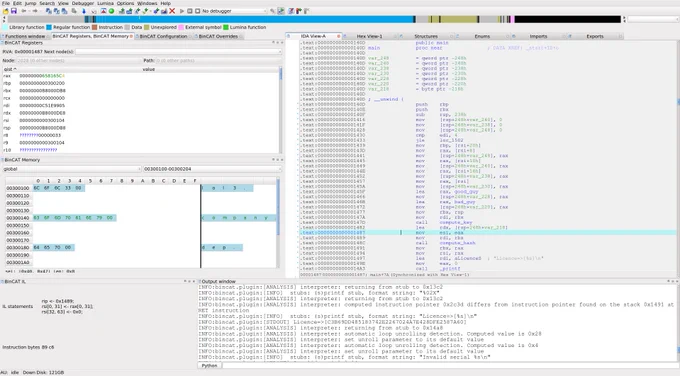Select the rax register row
The width and height of the screenshot is (680, 376).
(x=141, y=76)
